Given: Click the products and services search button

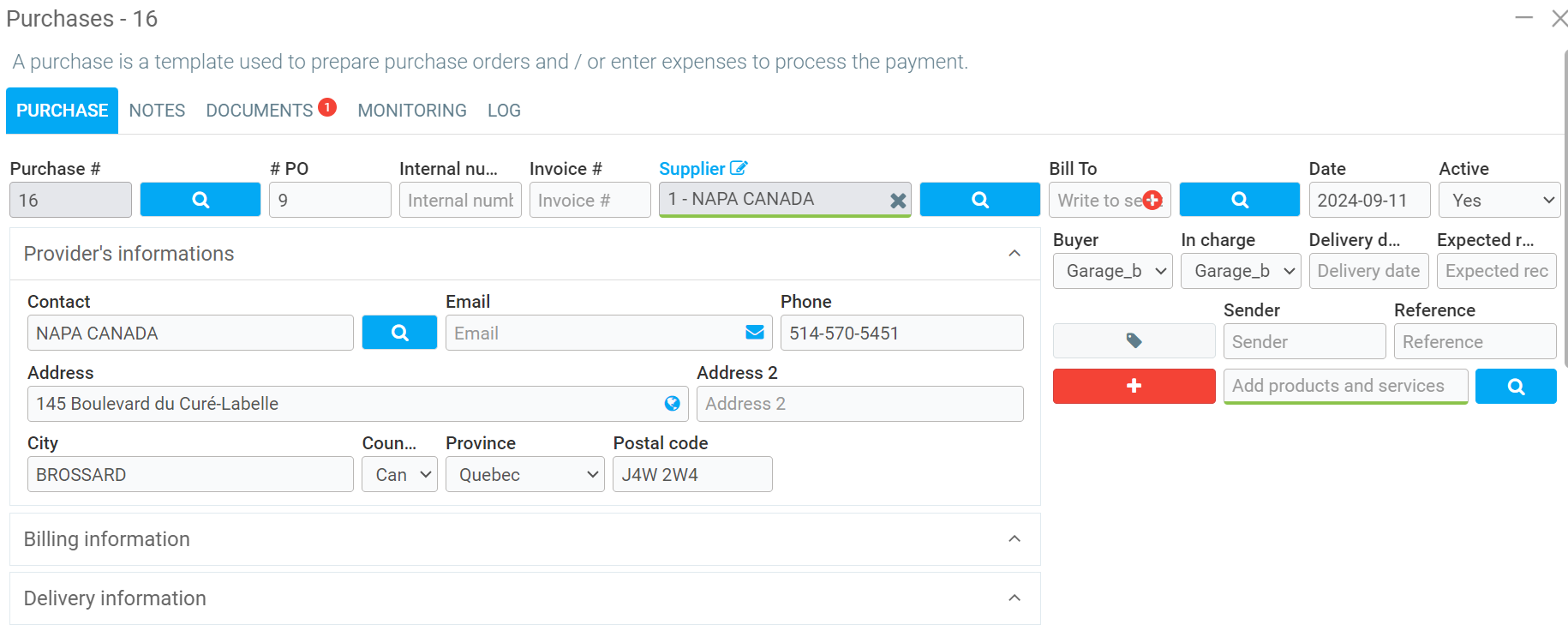Looking at the screenshot, I should pyautogui.click(x=1515, y=387).
